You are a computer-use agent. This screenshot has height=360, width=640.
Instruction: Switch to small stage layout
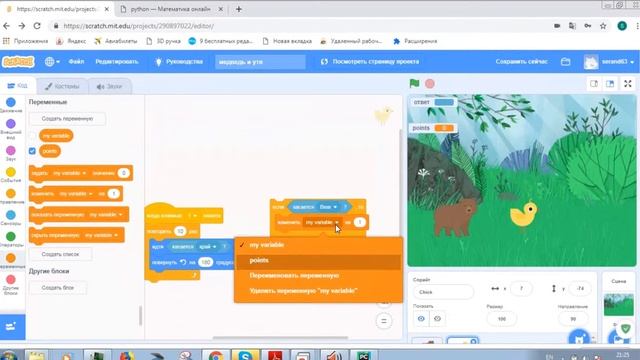coord(594,84)
